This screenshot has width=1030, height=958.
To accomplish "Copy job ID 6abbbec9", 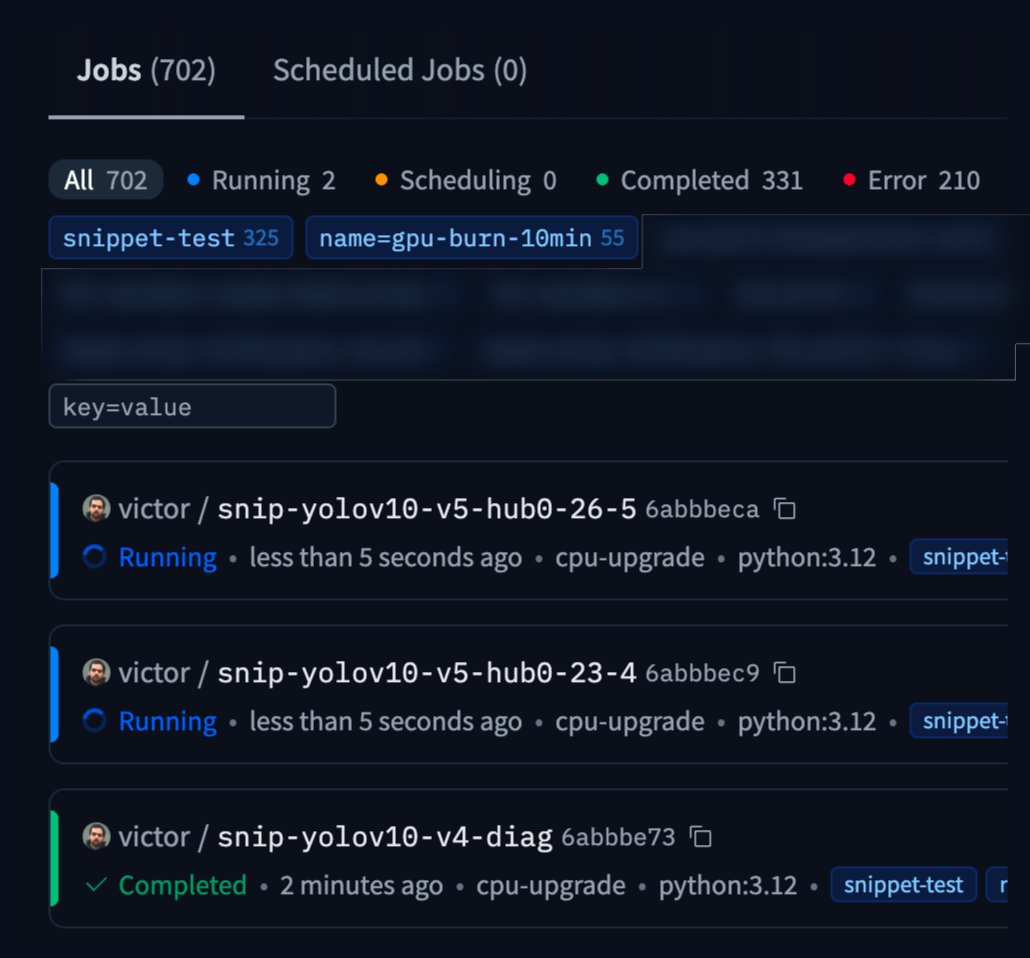I will point(784,673).
